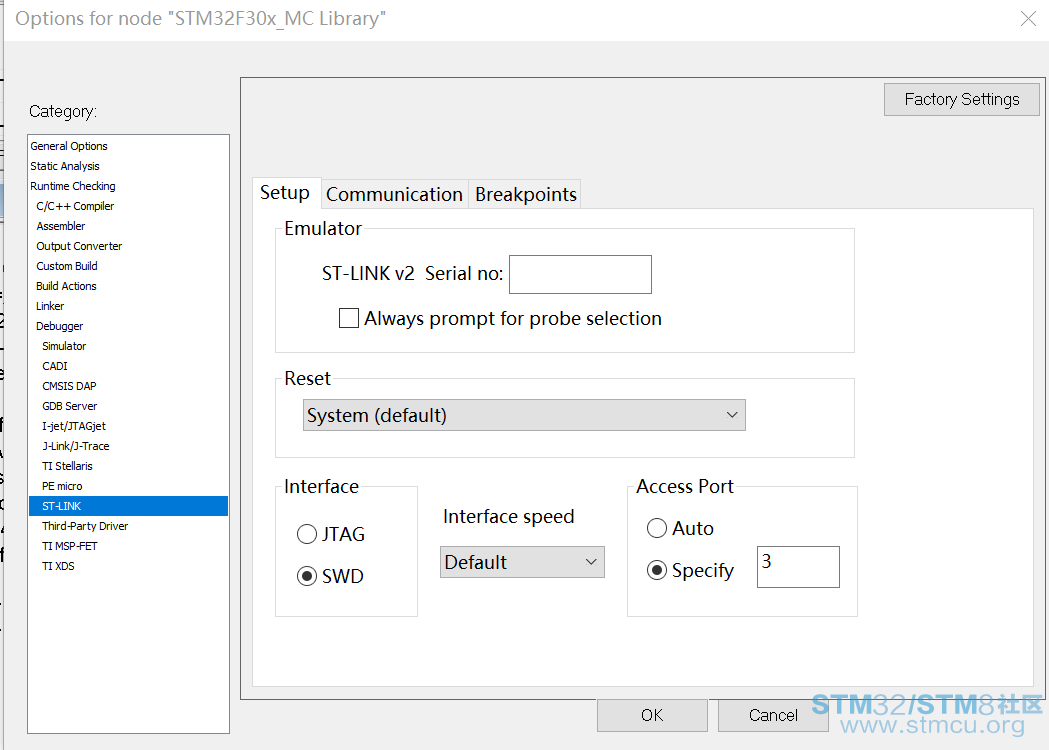Image resolution: width=1049 pixels, height=750 pixels.
Task: Click the Factory Settings button
Action: pos(961,100)
